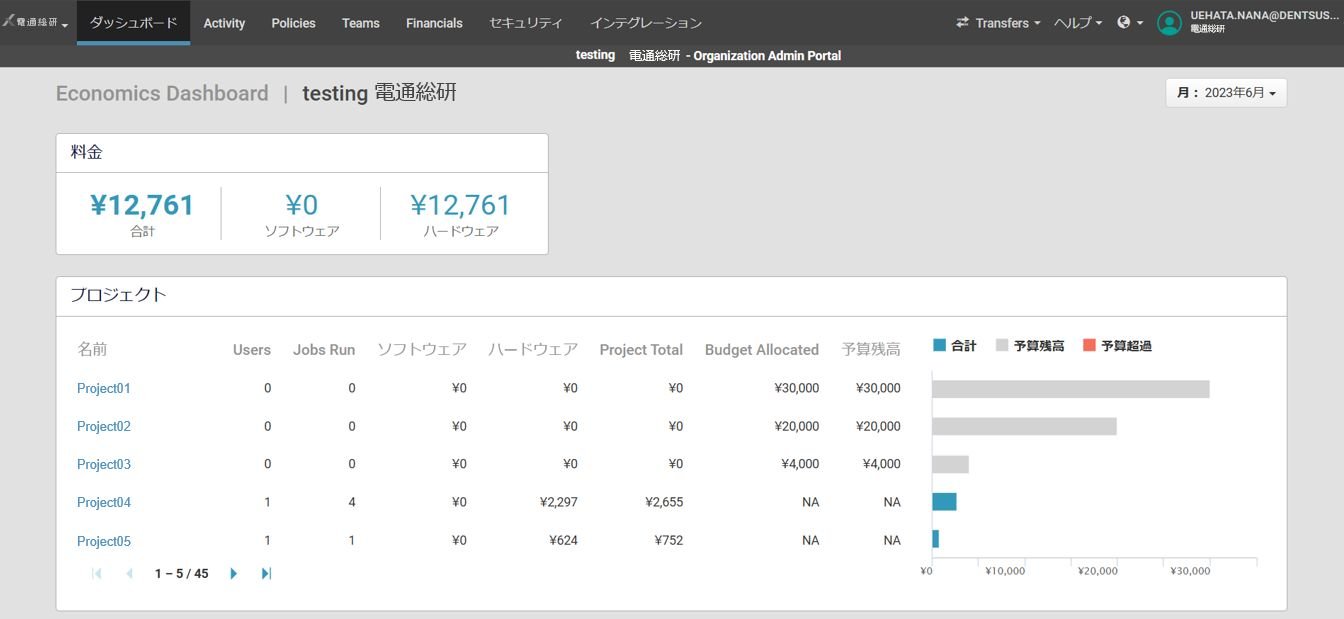Click the globe language icon
The height and width of the screenshot is (619, 1344).
[x=1124, y=22]
